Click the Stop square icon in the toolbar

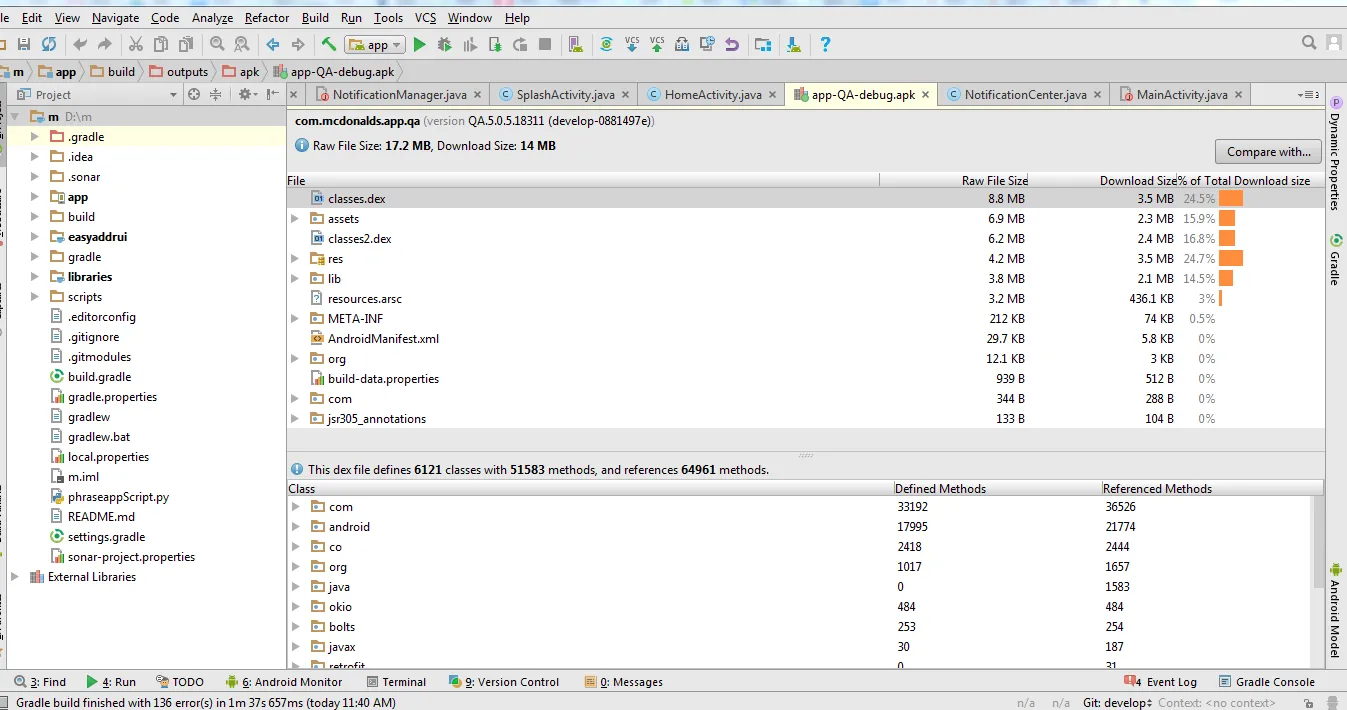click(545, 44)
